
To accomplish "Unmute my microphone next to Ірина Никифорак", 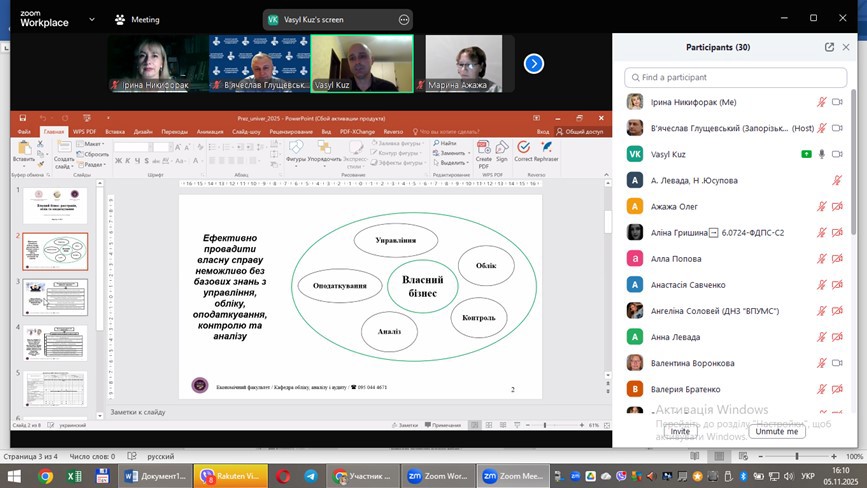I will point(822,101).
